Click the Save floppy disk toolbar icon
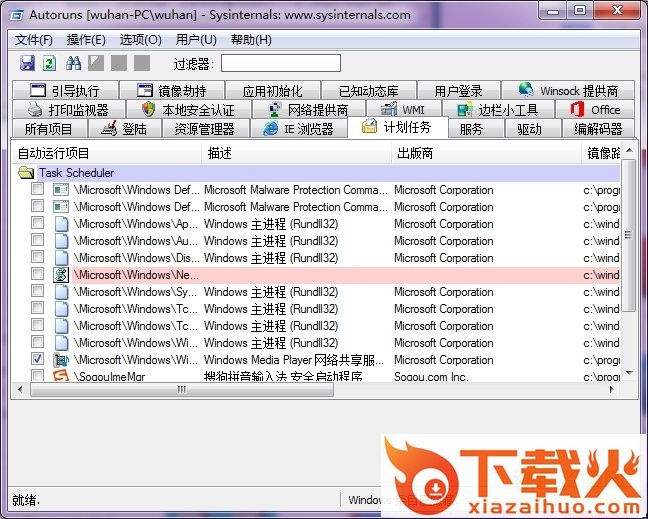The width and height of the screenshot is (648, 519). (x=27, y=63)
